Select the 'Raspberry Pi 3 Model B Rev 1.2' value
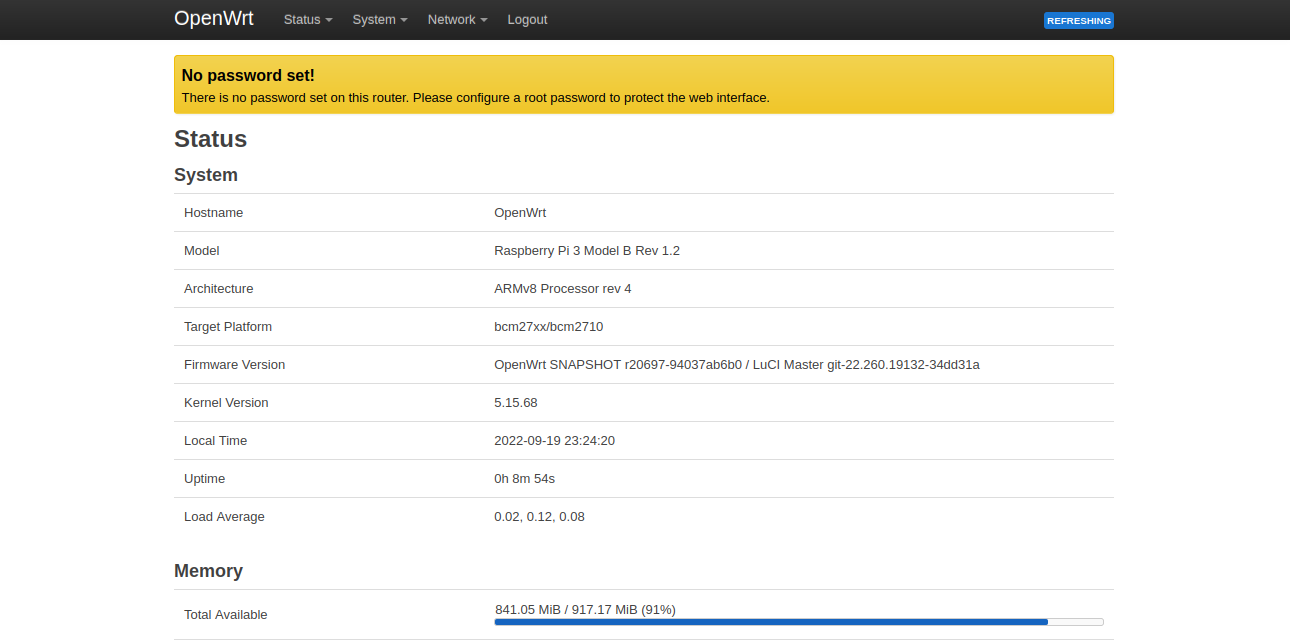The image size is (1290, 643). 587,251
